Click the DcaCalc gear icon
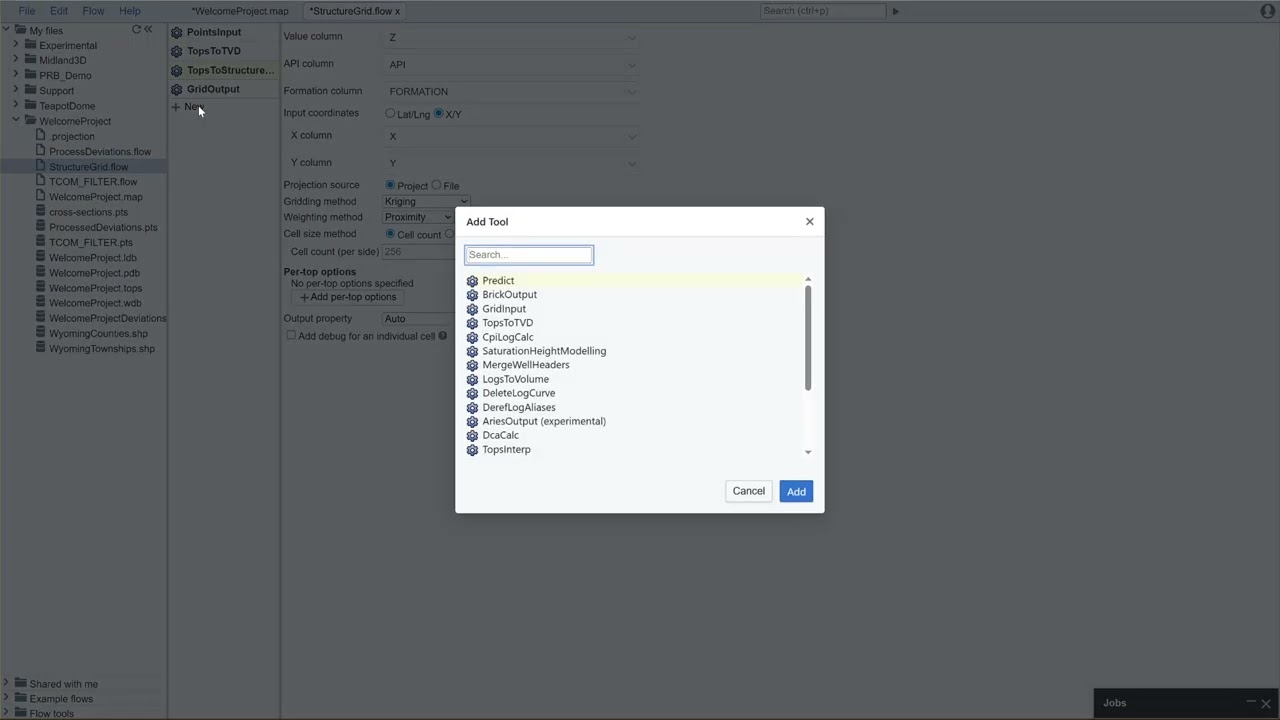The height and width of the screenshot is (720, 1280). pos(472,436)
